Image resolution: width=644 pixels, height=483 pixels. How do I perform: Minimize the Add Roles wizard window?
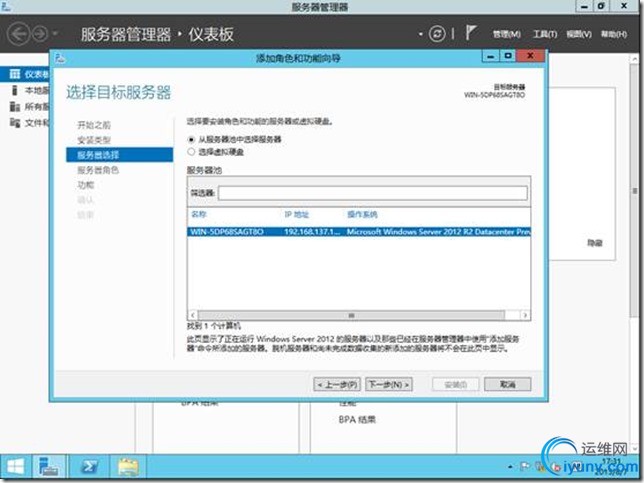point(490,56)
